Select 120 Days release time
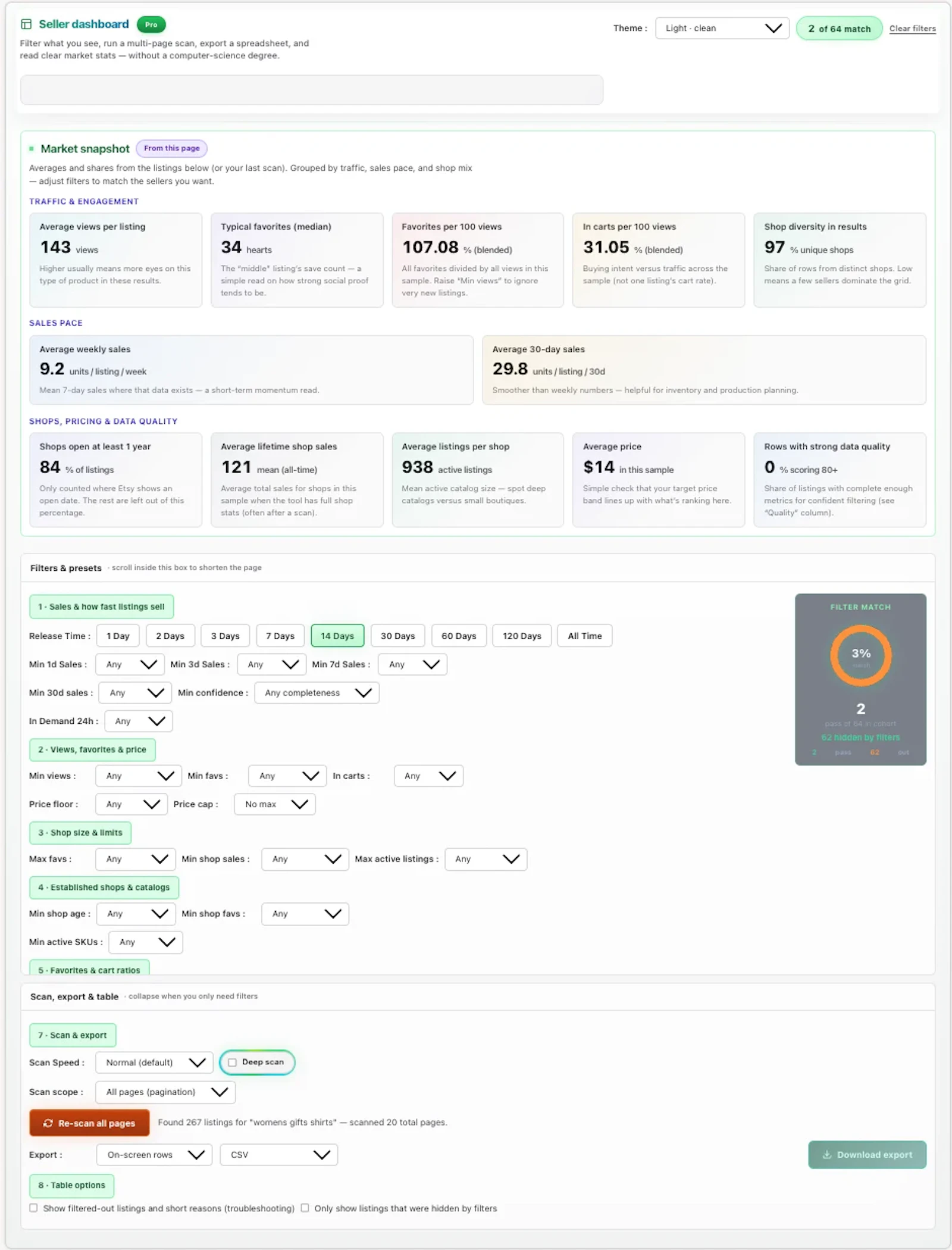This screenshot has height=1250, width=952. 522,636
